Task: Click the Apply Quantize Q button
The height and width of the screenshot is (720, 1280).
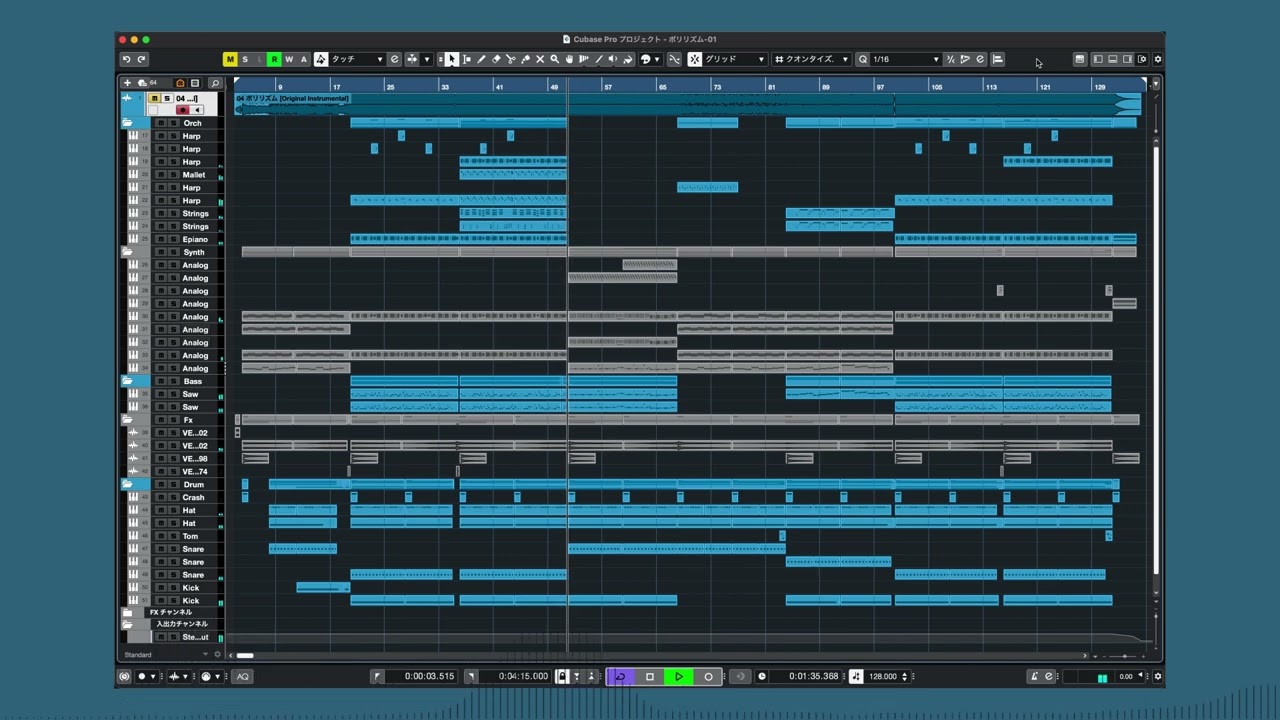Action: 863,59
